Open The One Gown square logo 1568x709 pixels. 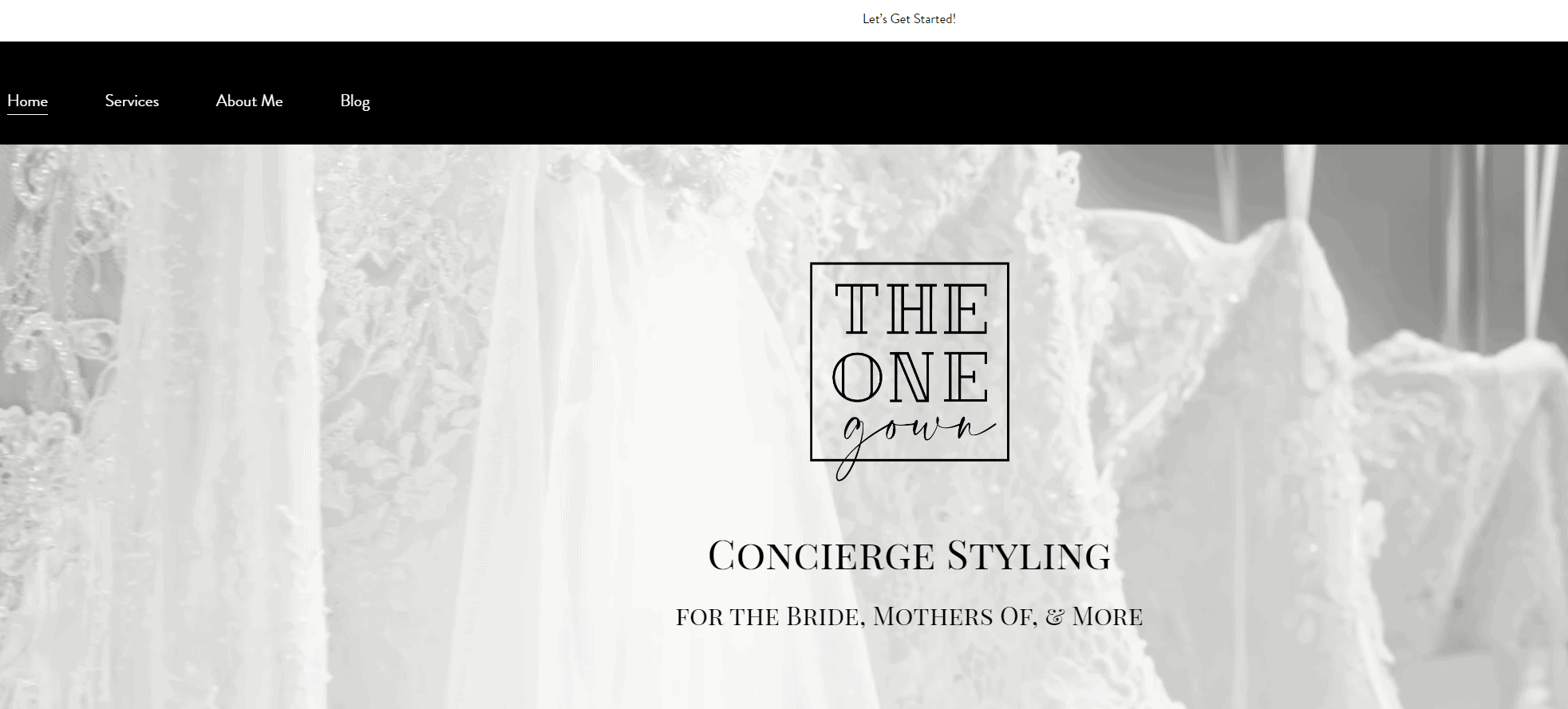coord(910,362)
